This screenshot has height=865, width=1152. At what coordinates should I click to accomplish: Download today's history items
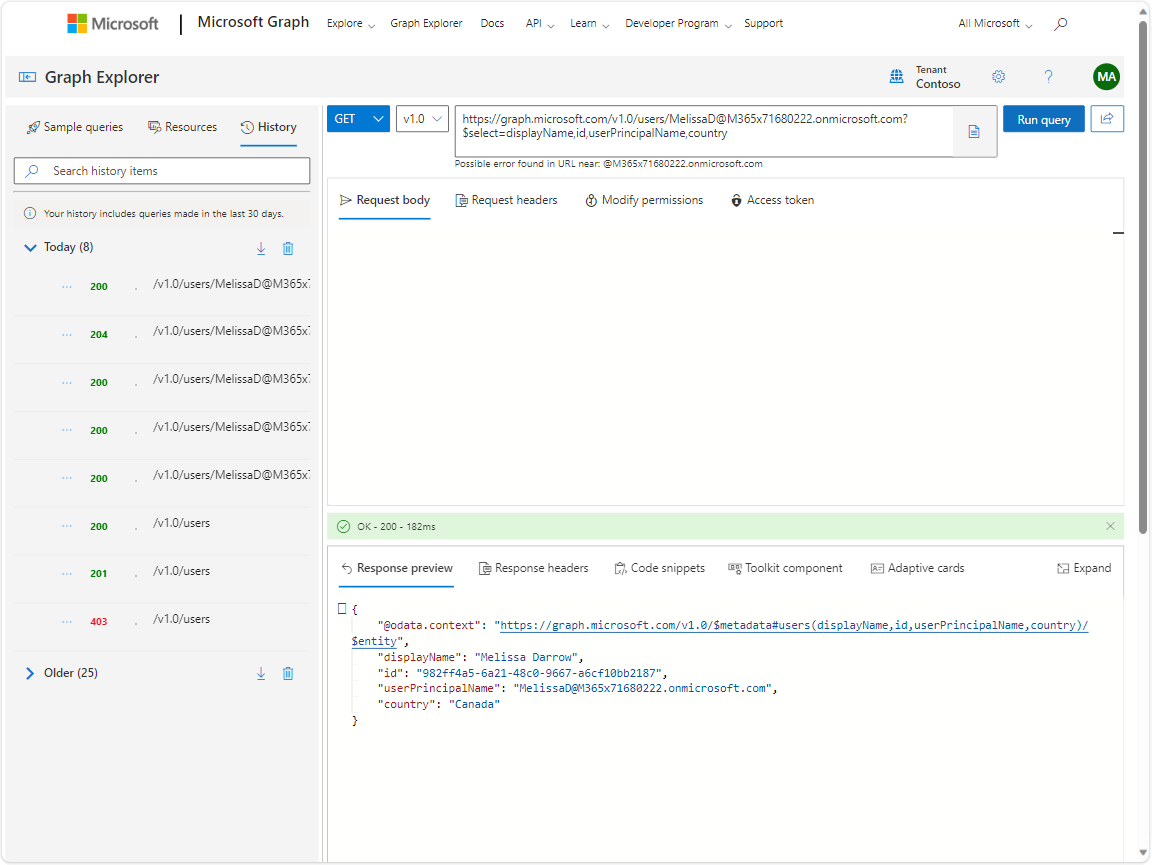[x=261, y=248]
